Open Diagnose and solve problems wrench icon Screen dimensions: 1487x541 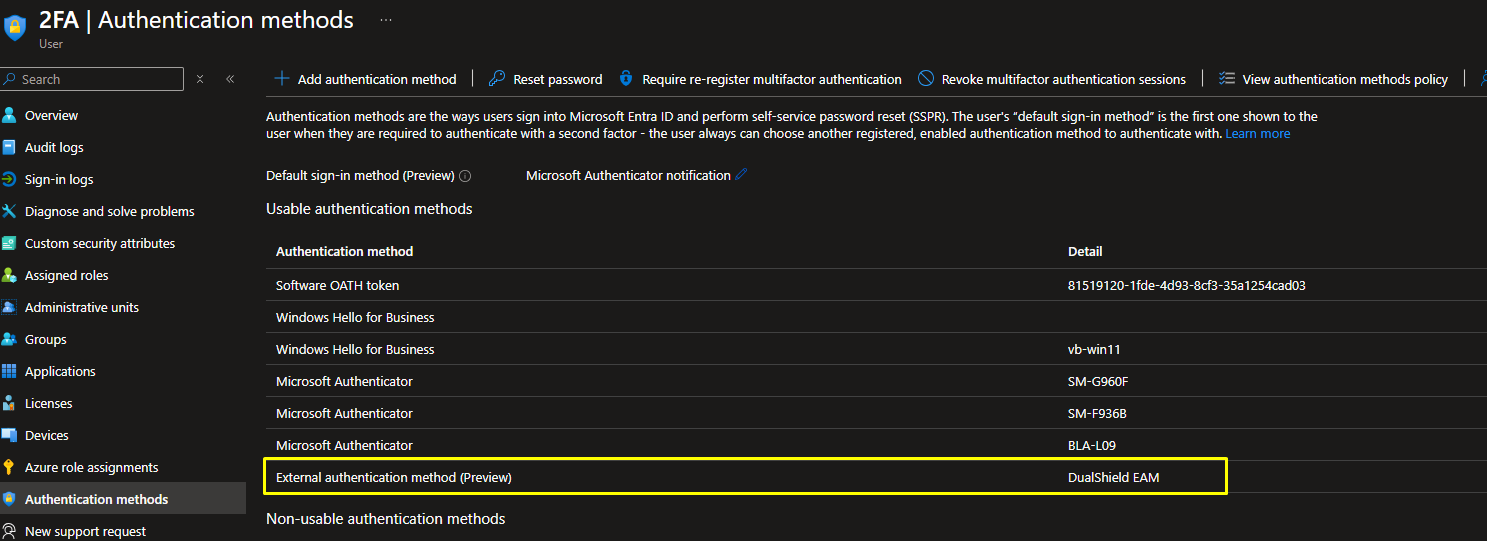[10, 211]
